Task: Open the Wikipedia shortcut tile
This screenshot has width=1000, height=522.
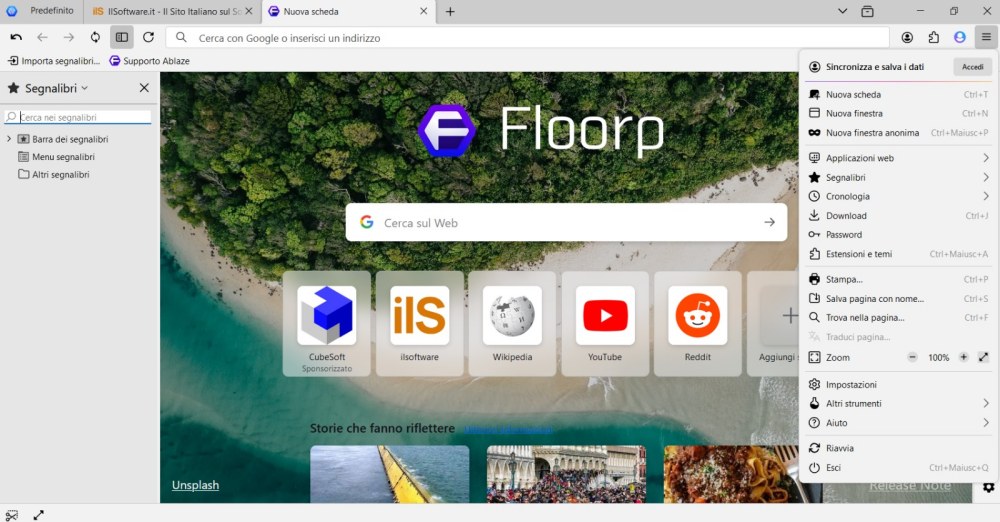Action: [512, 324]
